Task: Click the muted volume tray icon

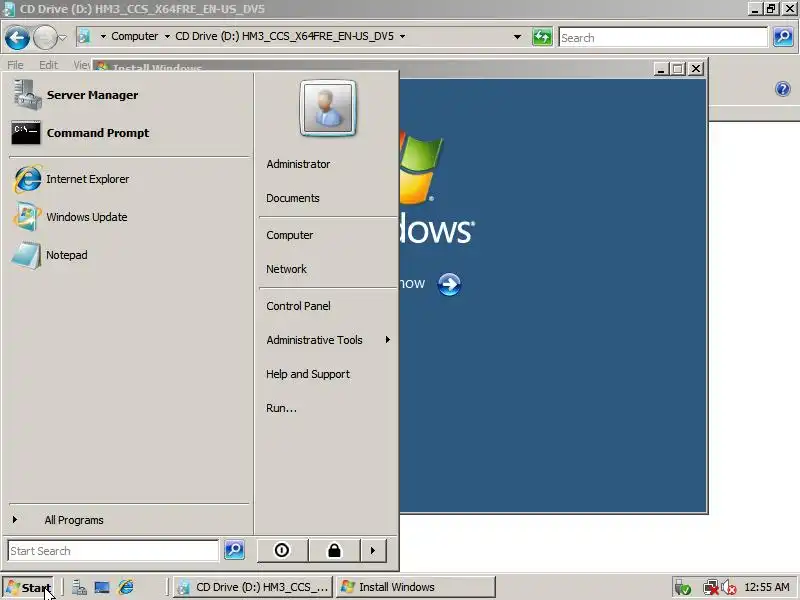Action: click(x=729, y=588)
